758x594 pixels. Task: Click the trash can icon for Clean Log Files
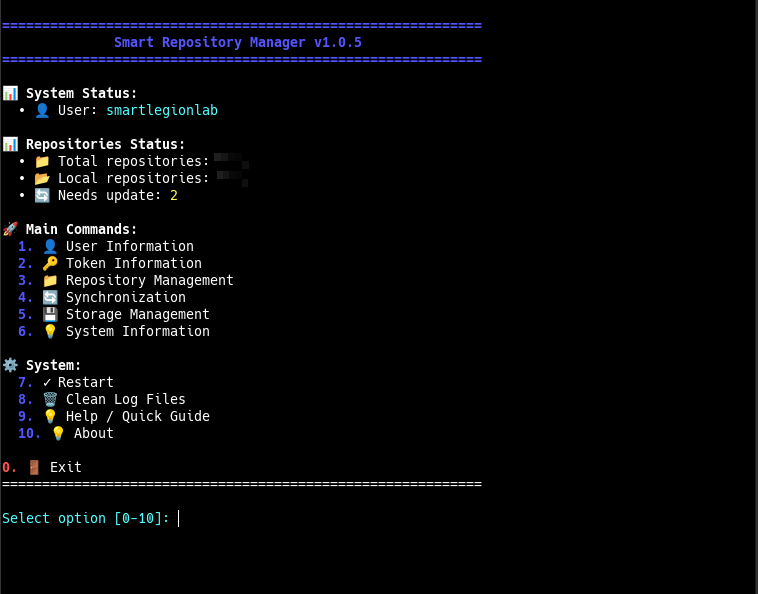coord(50,399)
